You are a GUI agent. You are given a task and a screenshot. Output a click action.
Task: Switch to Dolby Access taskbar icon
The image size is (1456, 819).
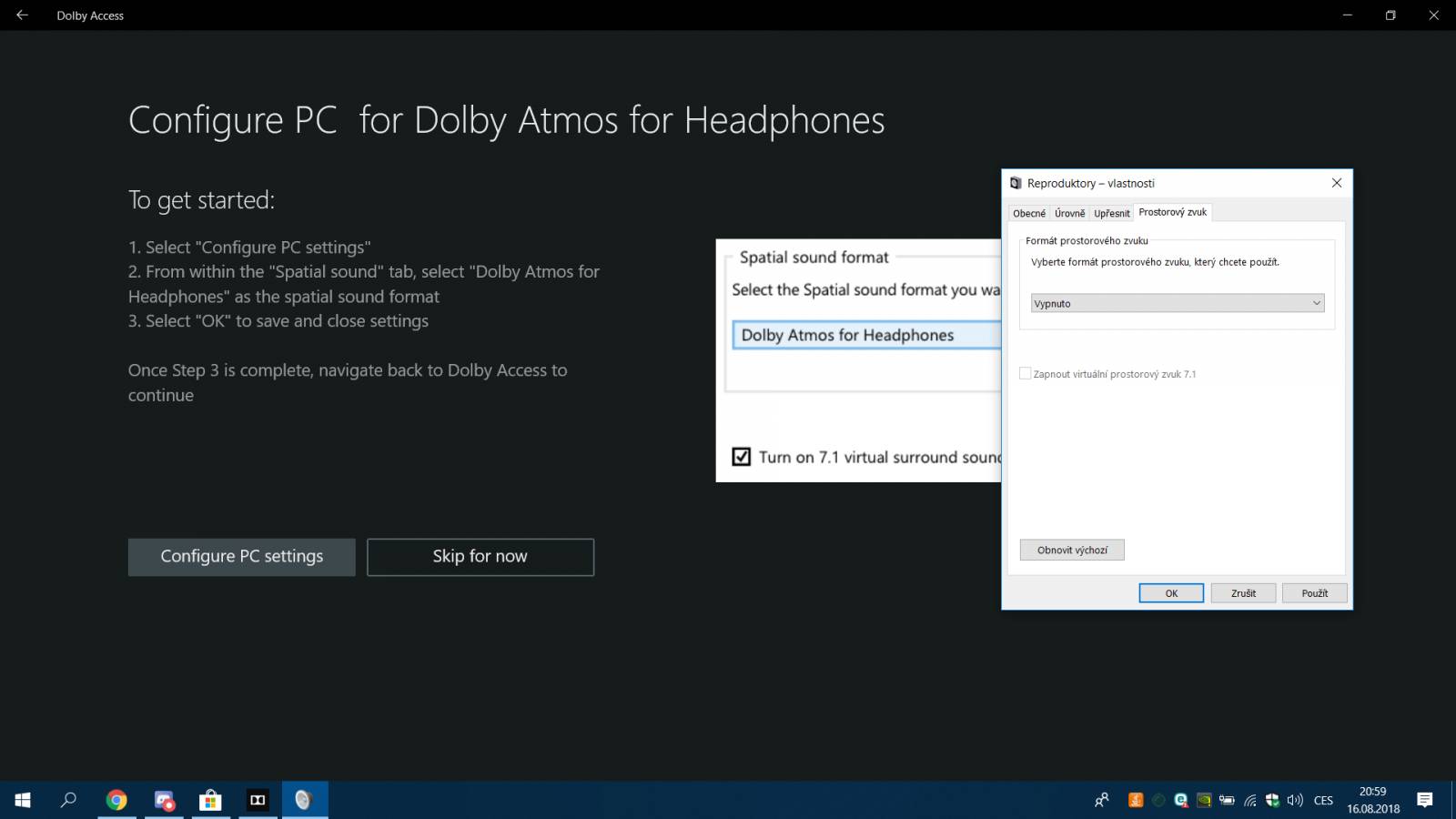[x=258, y=800]
